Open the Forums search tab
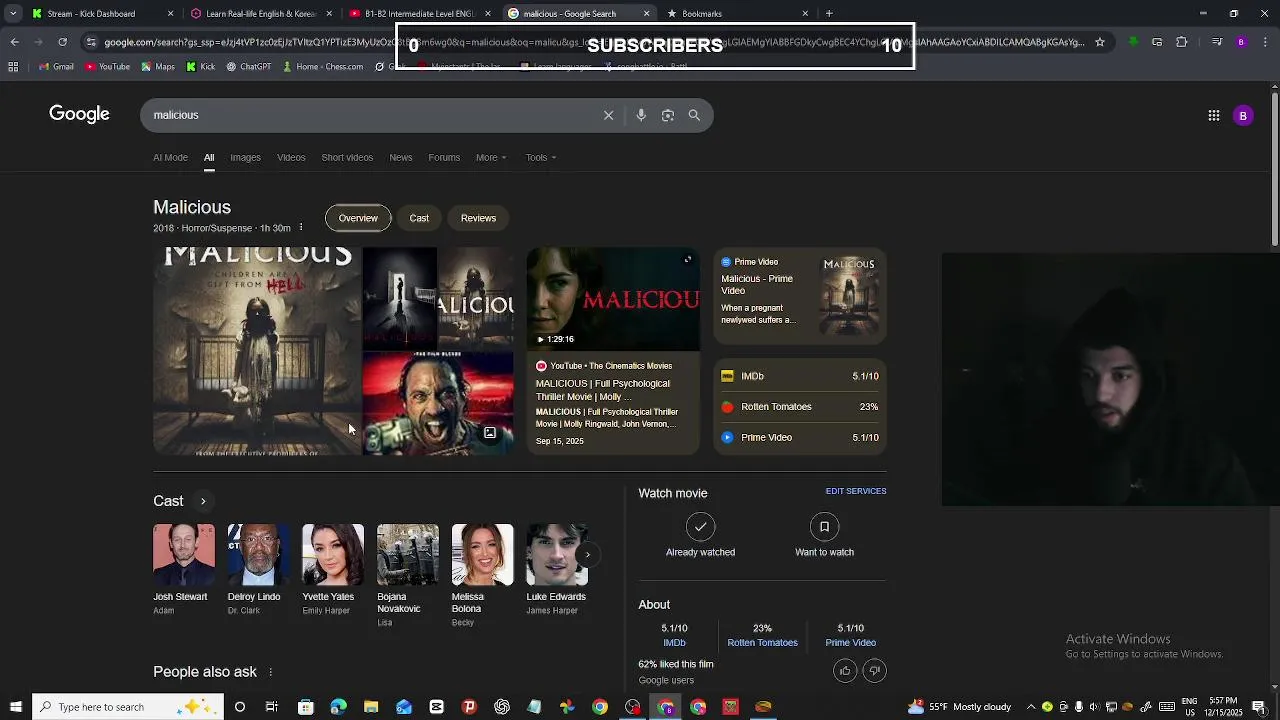 coord(444,157)
